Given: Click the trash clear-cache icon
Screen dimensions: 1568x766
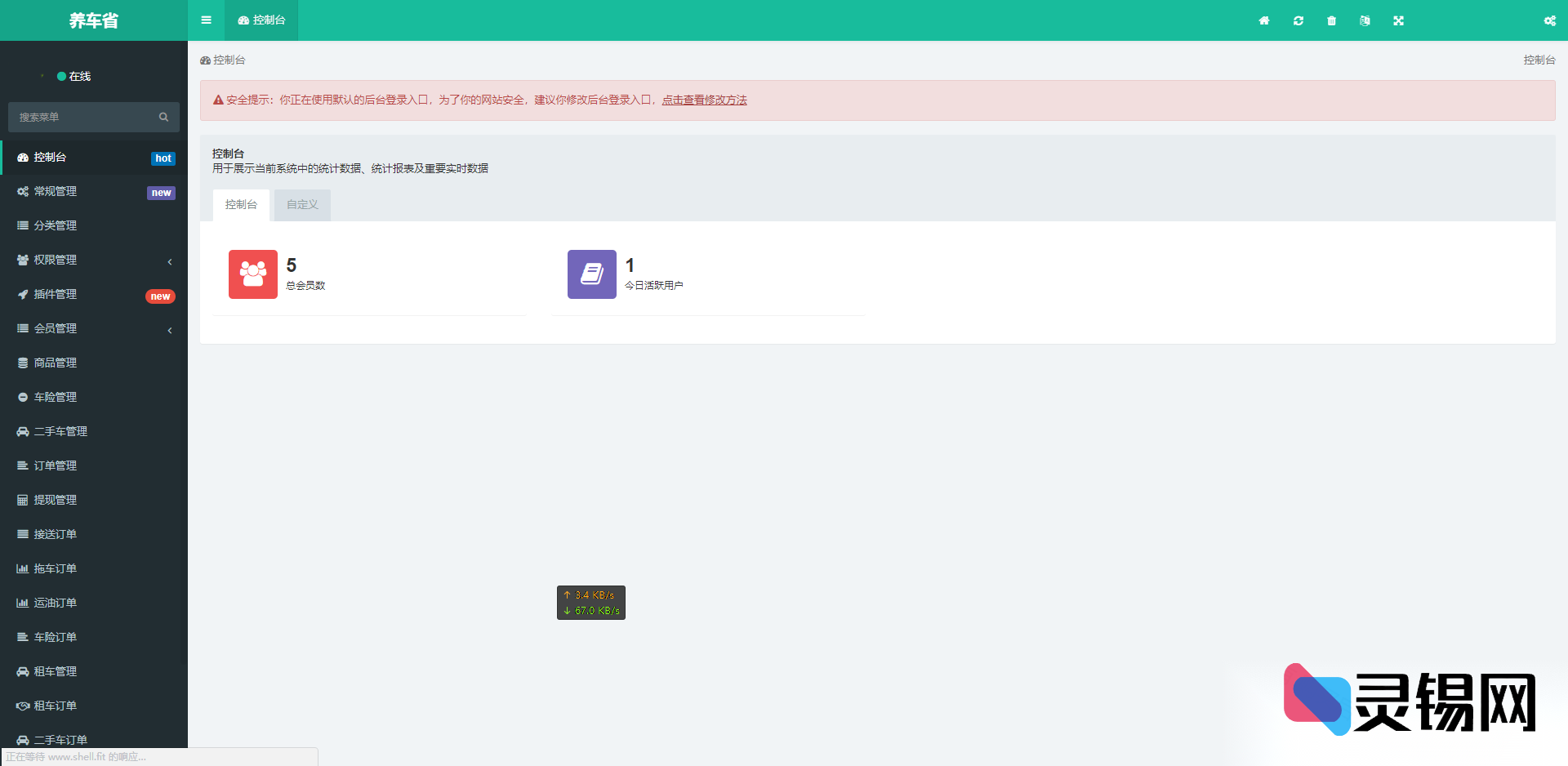Looking at the screenshot, I should (x=1332, y=20).
